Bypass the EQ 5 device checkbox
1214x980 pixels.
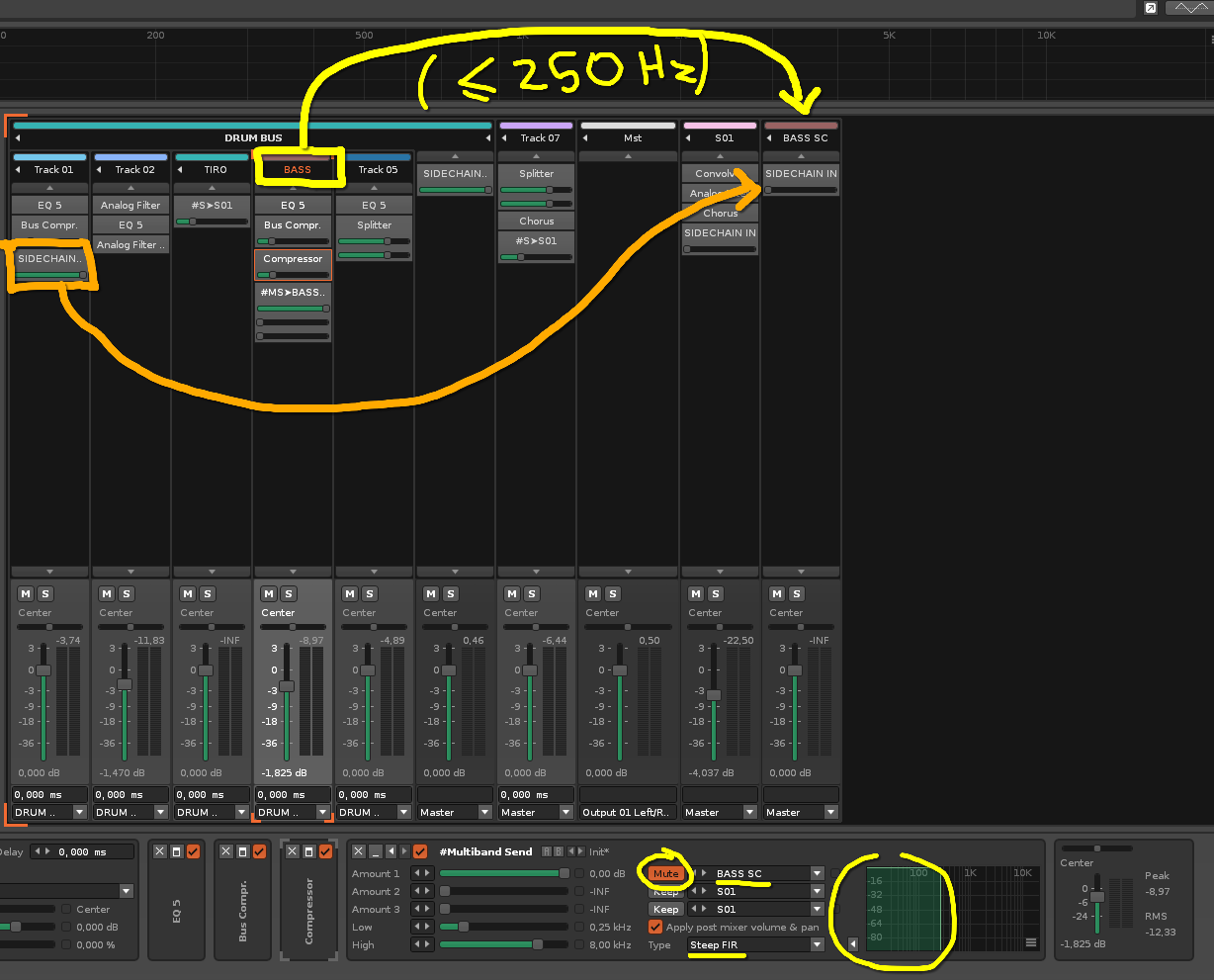(193, 851)
